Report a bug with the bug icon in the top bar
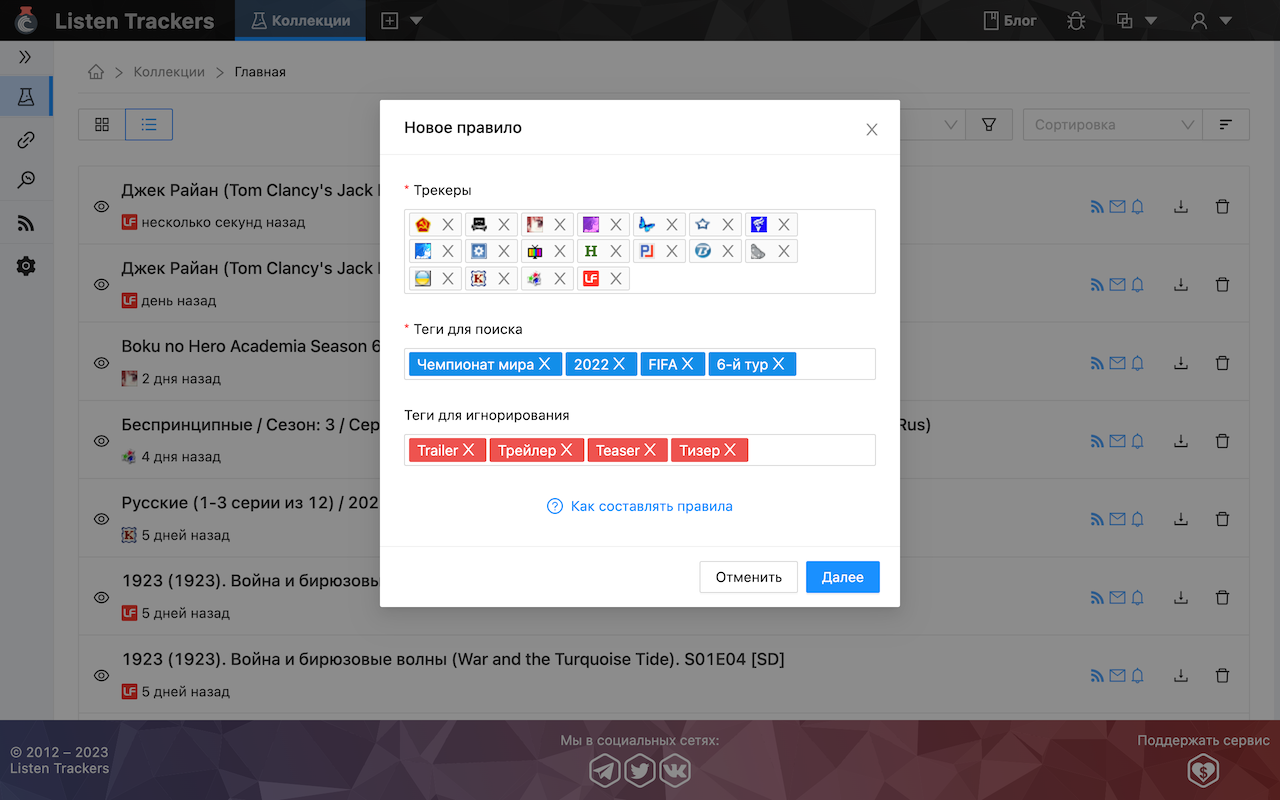Image resolution: width=1280 pixels, height=800 pixels. [1076, 20]
